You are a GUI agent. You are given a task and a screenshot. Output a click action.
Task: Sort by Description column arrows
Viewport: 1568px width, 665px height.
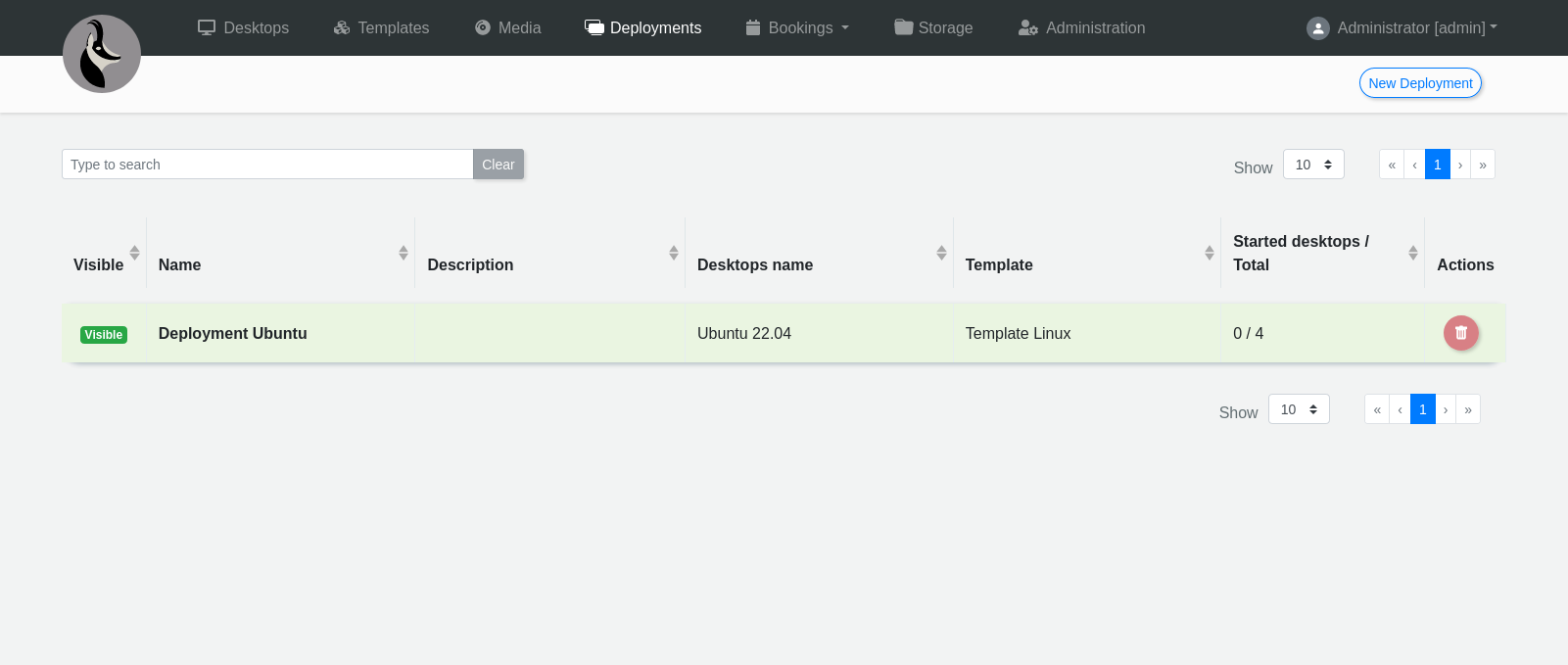click(674, 253)
